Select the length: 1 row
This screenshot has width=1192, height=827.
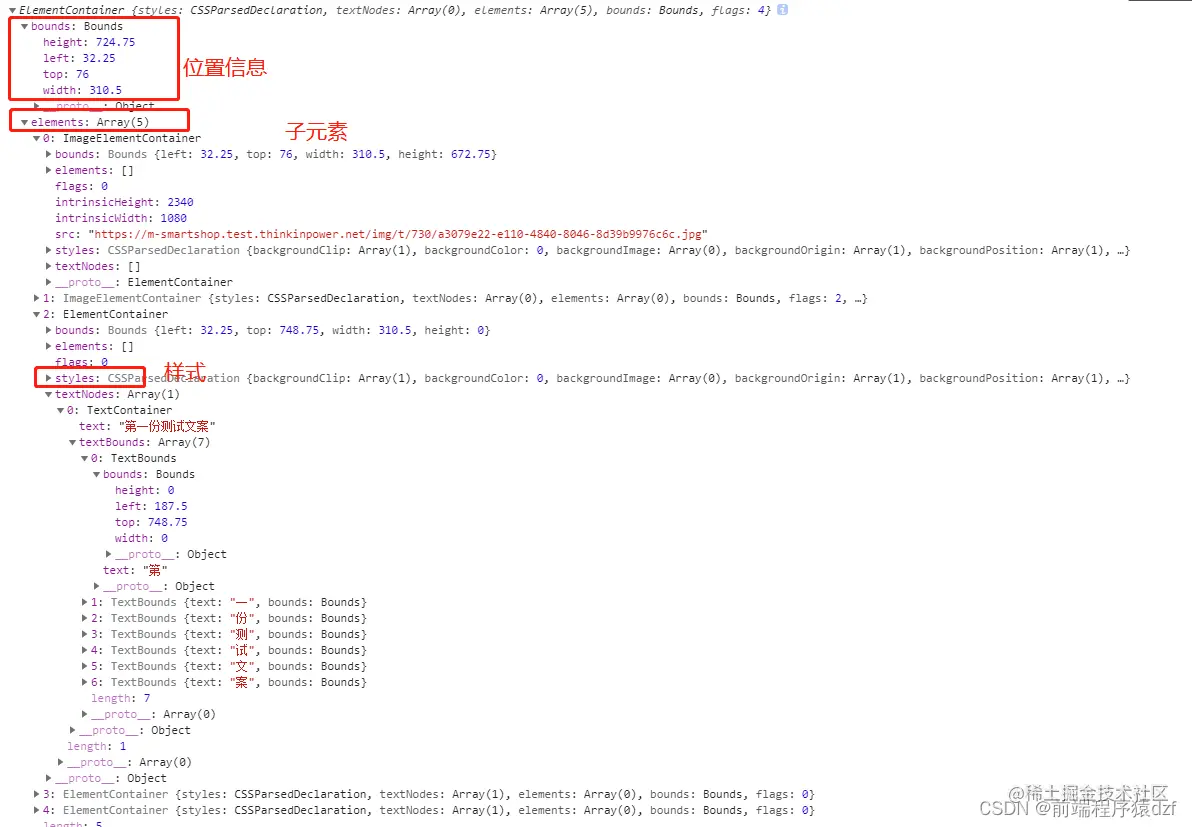pyautogui.click(x=97, y=746)
